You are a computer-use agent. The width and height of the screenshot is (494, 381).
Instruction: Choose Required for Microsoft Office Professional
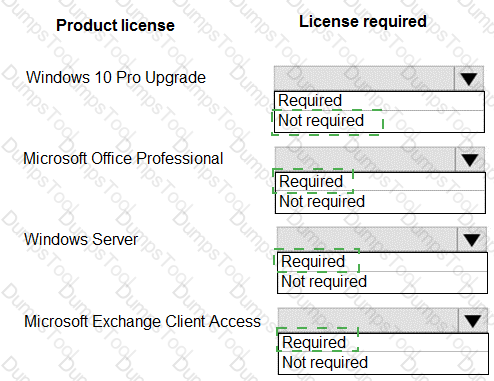click(x=380, y=182)
